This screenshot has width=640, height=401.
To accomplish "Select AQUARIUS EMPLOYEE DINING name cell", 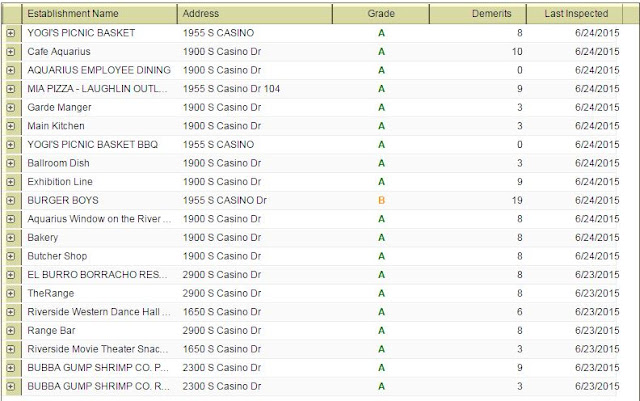I will [99, 70].
